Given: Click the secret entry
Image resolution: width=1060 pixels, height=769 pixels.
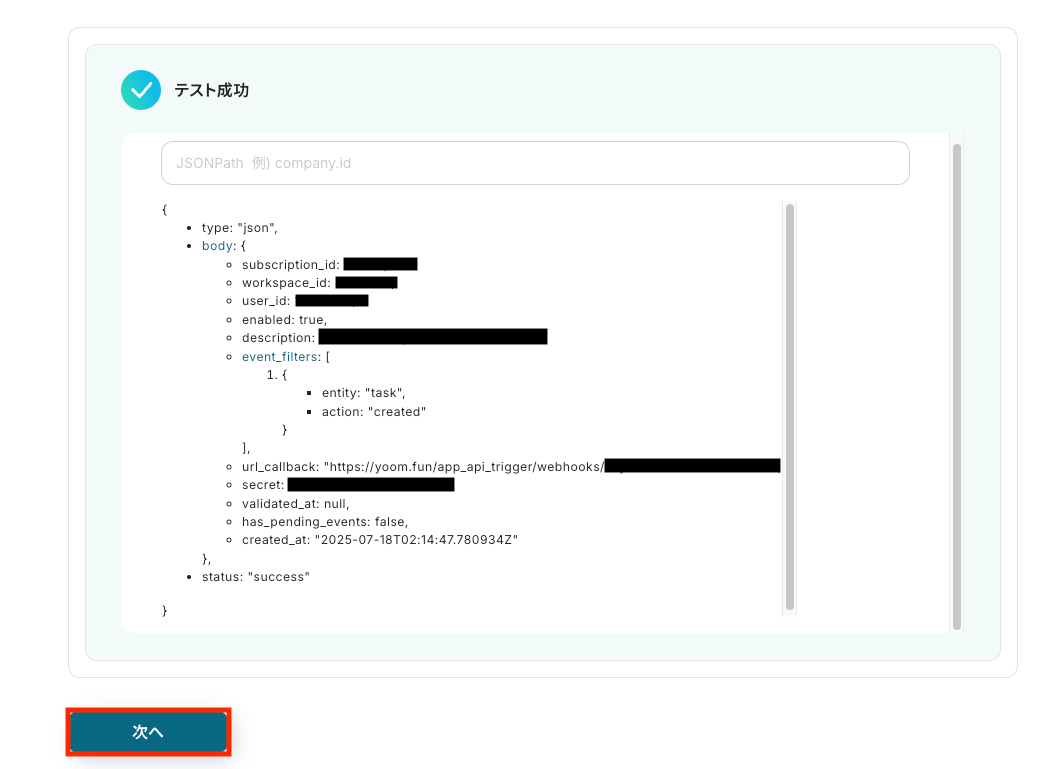Looking at the screenshot, I should coord(347,485).
